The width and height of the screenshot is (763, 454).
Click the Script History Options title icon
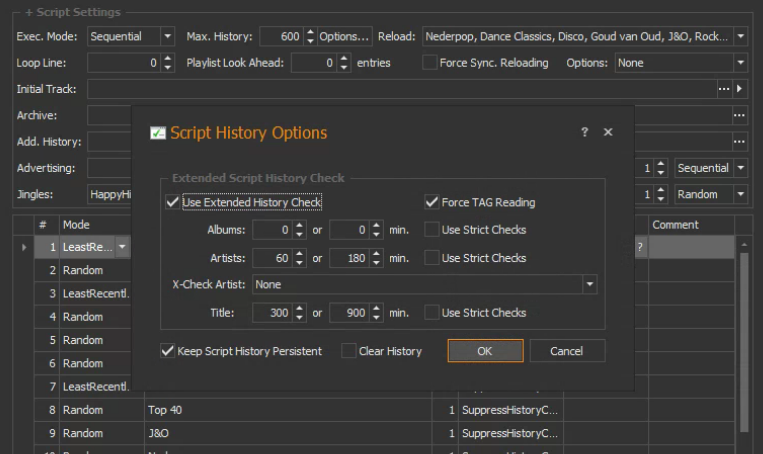(157, 133)
